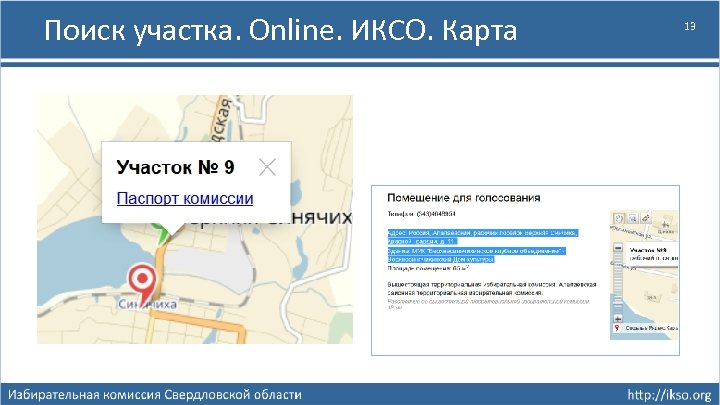This screenshot has width=720, height=405.
Task: Click the zoom slider track on small map
Action: 618,283
